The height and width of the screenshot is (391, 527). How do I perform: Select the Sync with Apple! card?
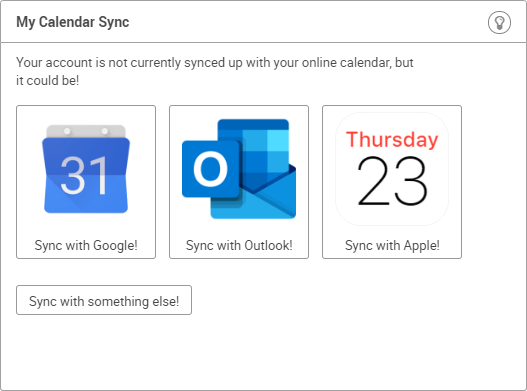point(392,182)
